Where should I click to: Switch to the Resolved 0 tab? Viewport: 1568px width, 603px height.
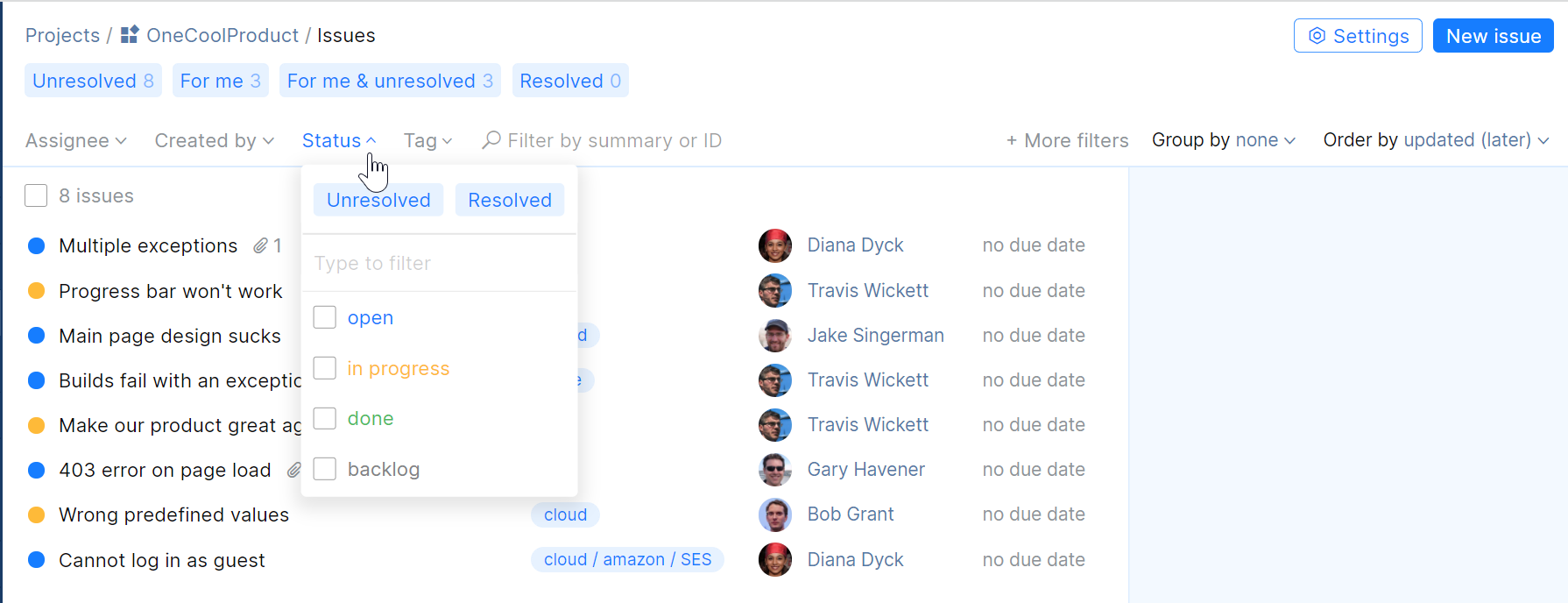570,81
